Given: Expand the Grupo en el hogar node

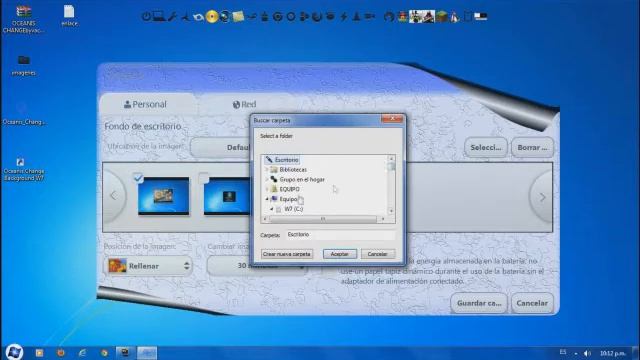Looking at the screenshot, I should tap(267, 179).
